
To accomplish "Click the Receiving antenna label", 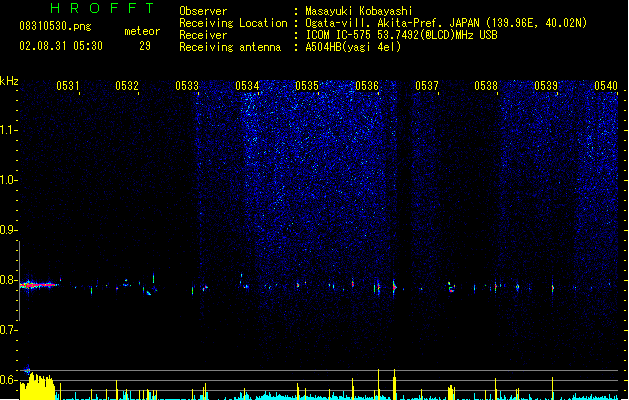I will [230, 47].
